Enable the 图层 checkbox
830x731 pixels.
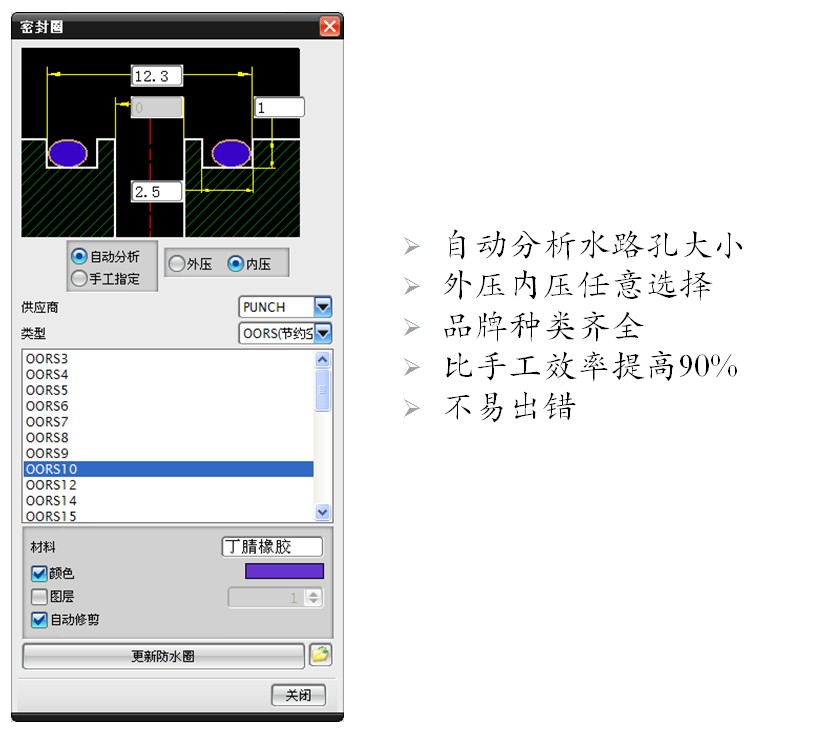point(39,597)
